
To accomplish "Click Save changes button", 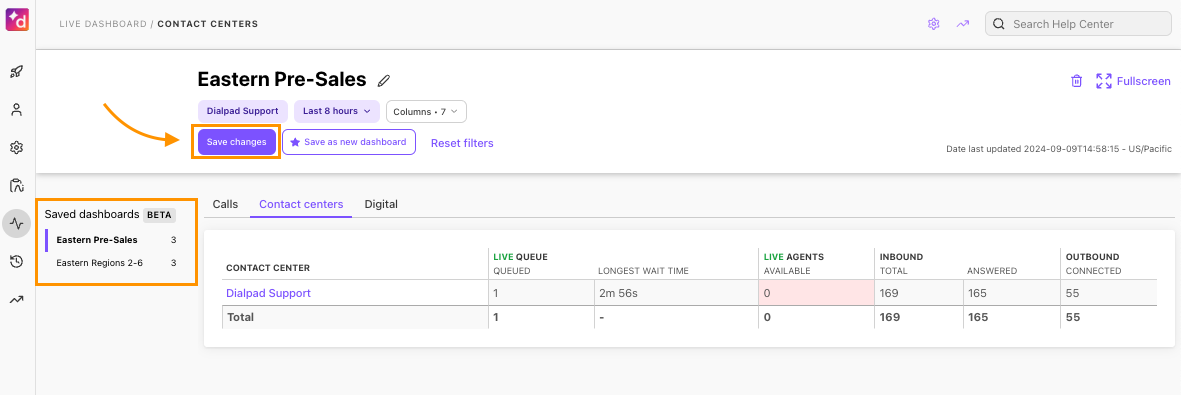I will click(x=237, y=142).
